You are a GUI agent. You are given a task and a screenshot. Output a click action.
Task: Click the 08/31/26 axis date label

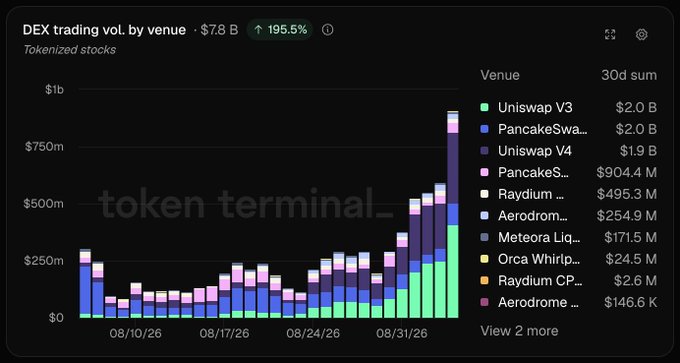pos(402,334)
